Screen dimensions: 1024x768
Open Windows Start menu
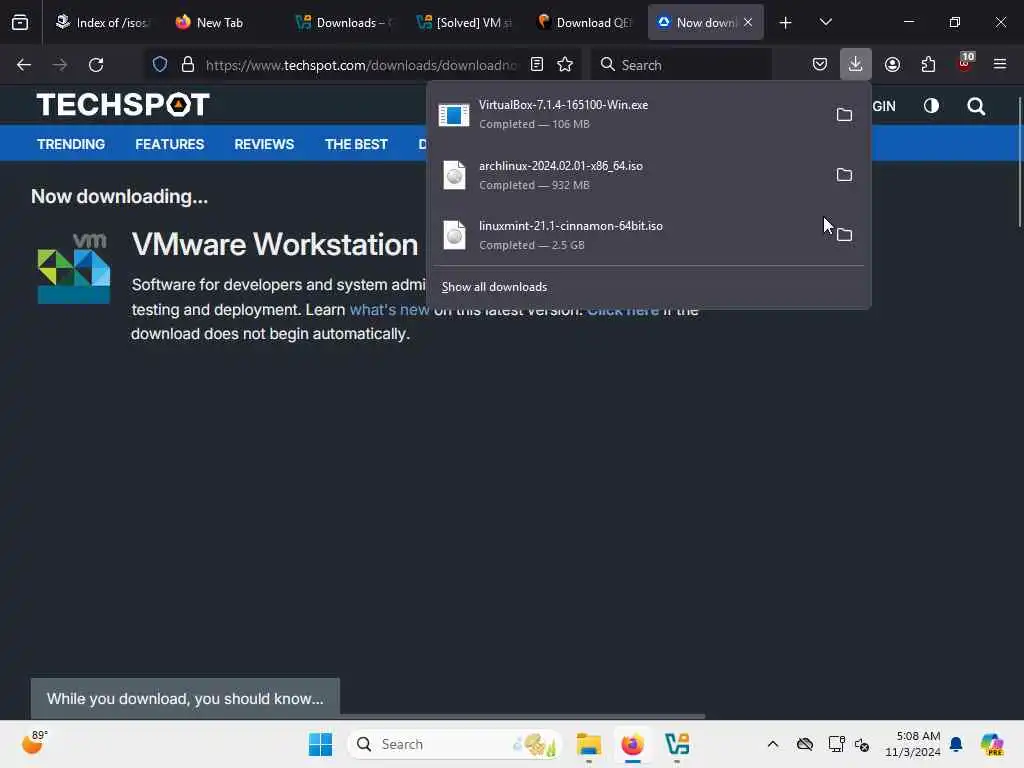click(320, 744)
